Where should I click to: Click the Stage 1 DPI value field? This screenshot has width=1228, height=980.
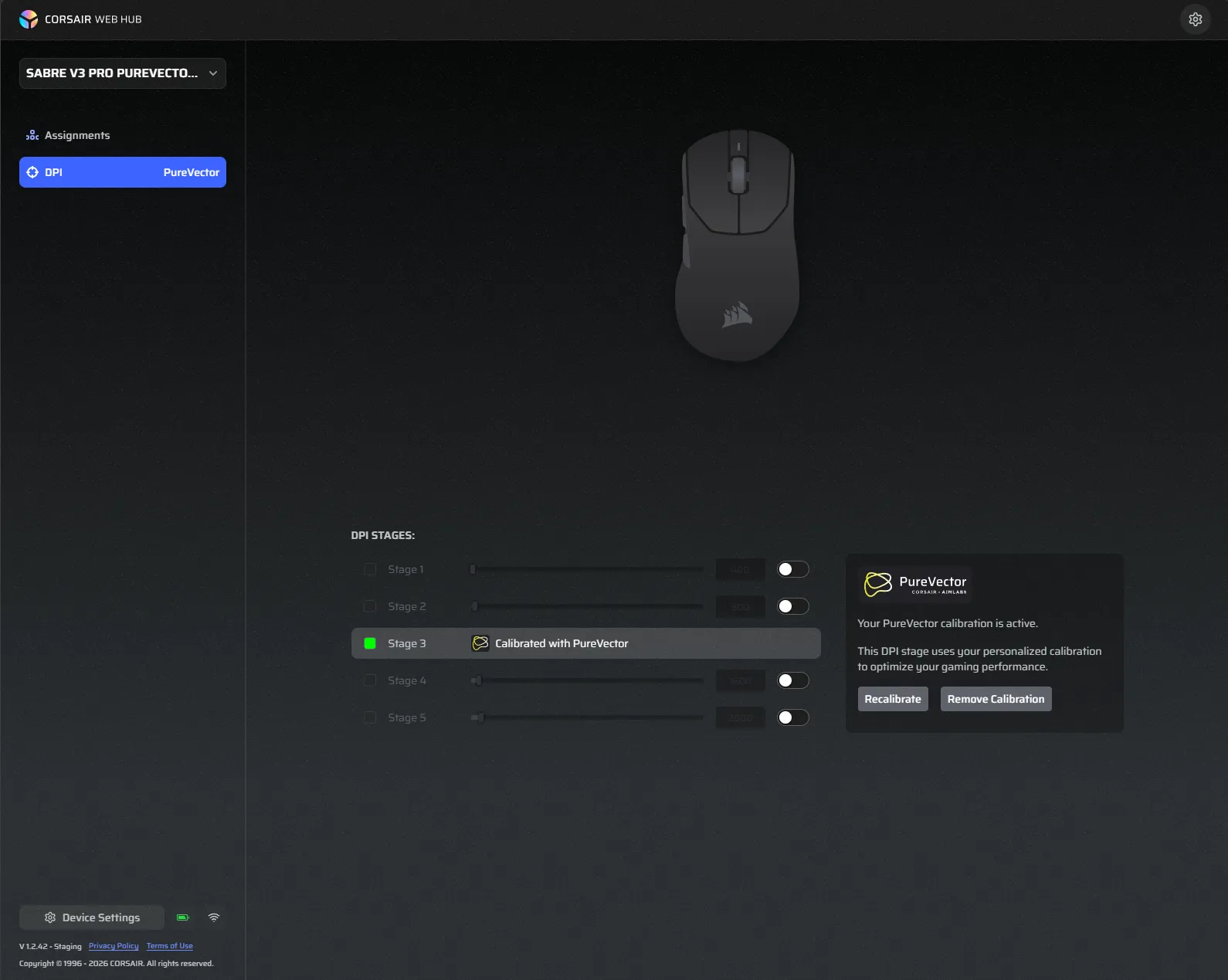(x=740, y=569)
